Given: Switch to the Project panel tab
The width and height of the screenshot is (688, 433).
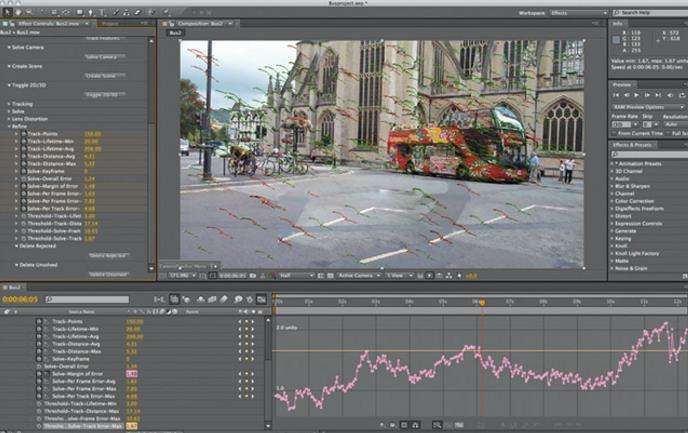Looking at the screenshot, I should click(x=110, y=23).
